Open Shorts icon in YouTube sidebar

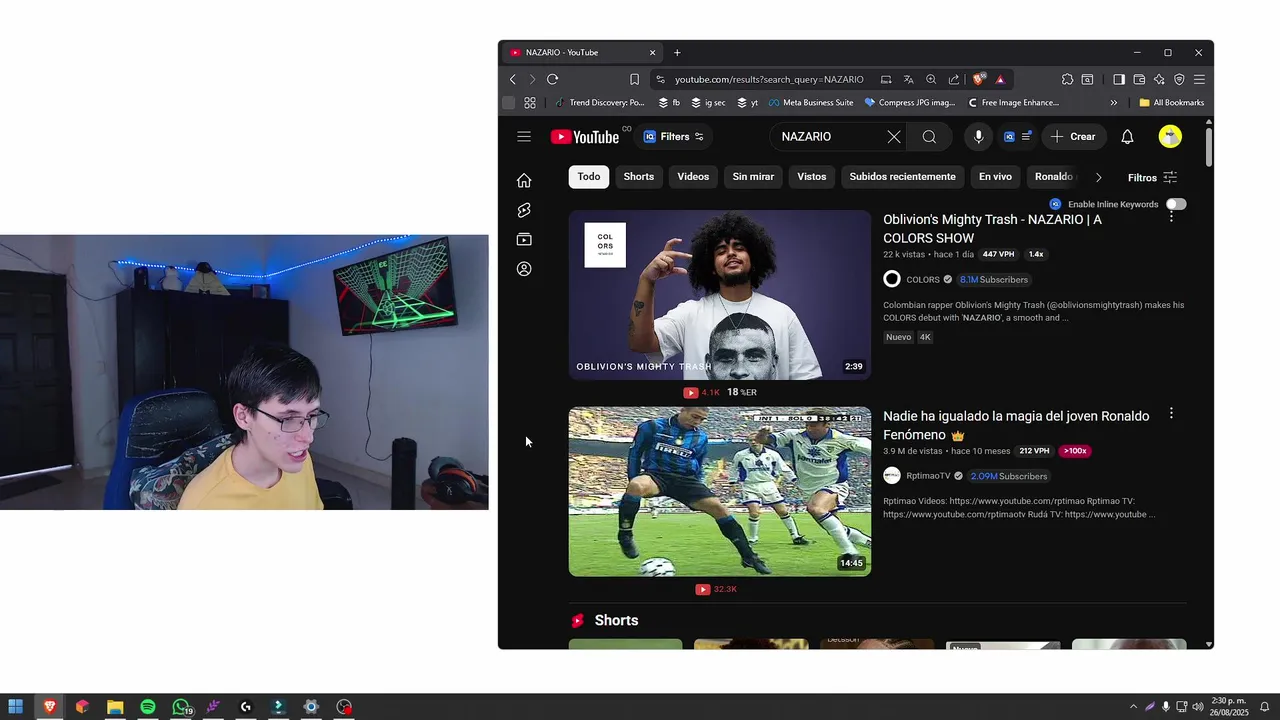click(524, 210)
